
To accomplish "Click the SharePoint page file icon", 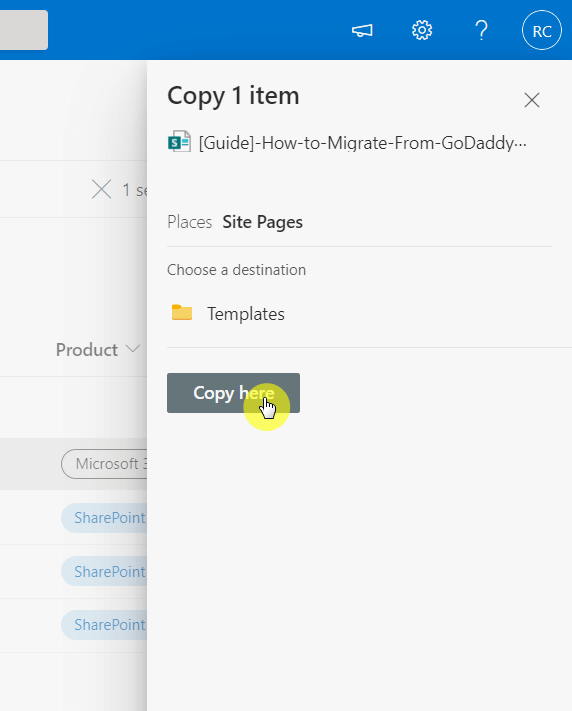I will pyautogui.click(x=179, y=142).
